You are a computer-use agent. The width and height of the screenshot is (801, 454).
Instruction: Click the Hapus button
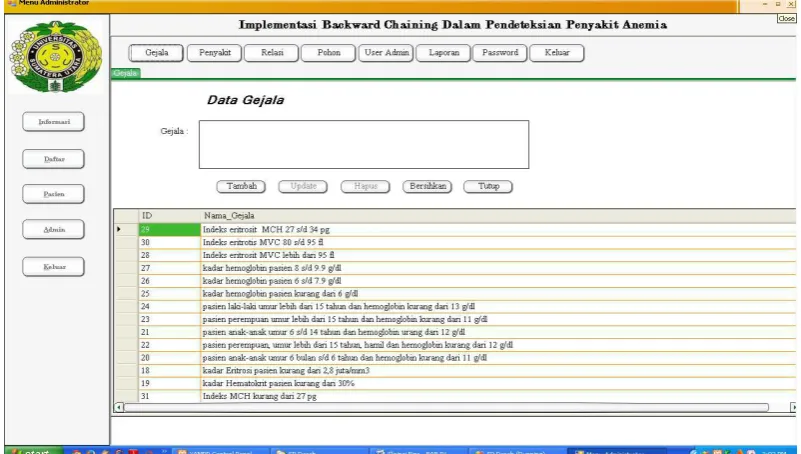coord(365,186)
